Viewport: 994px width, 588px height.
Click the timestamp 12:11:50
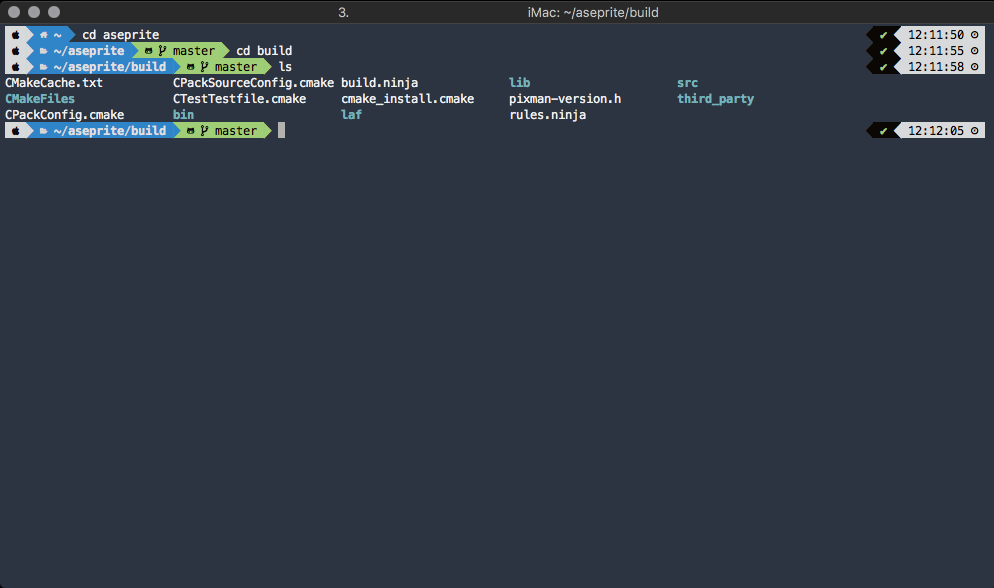[936, 35]
